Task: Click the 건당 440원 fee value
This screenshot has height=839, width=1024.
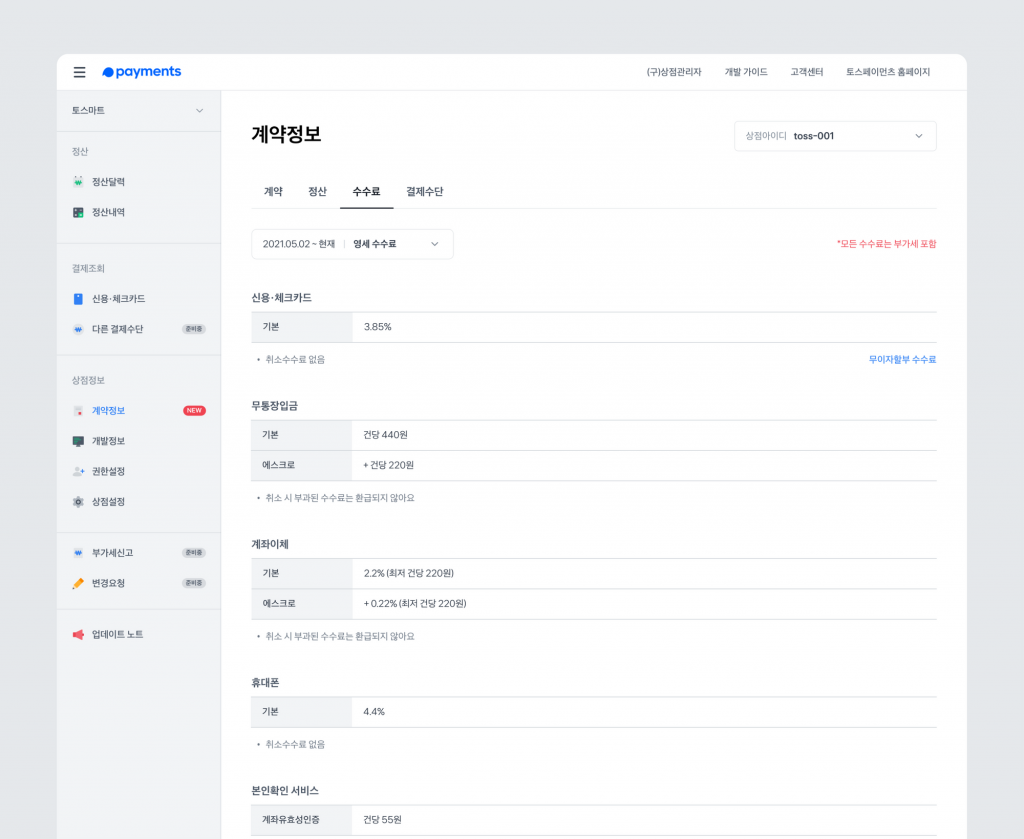Action: click(385, 435)
